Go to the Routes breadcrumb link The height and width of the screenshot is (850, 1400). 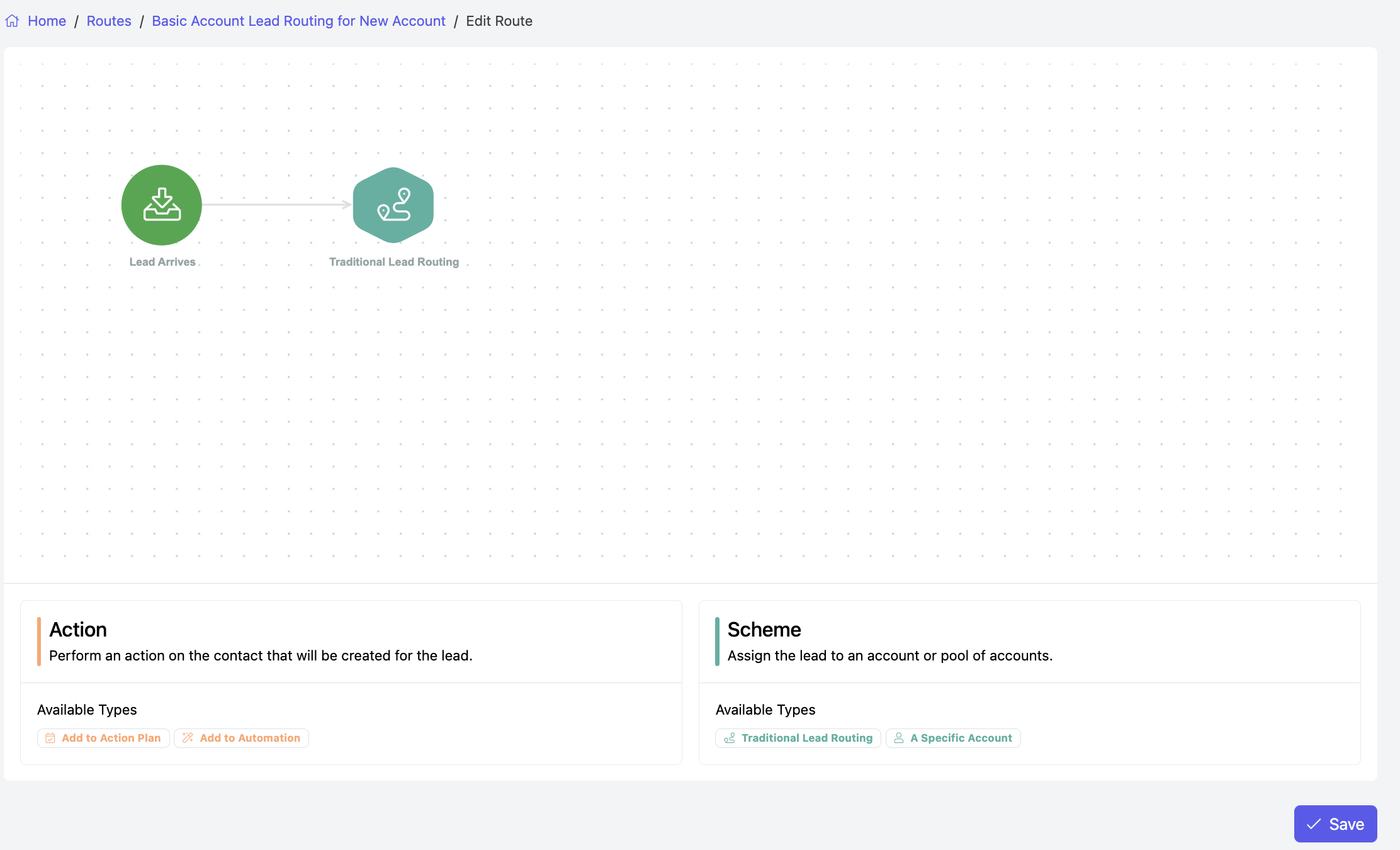[109, 21]
